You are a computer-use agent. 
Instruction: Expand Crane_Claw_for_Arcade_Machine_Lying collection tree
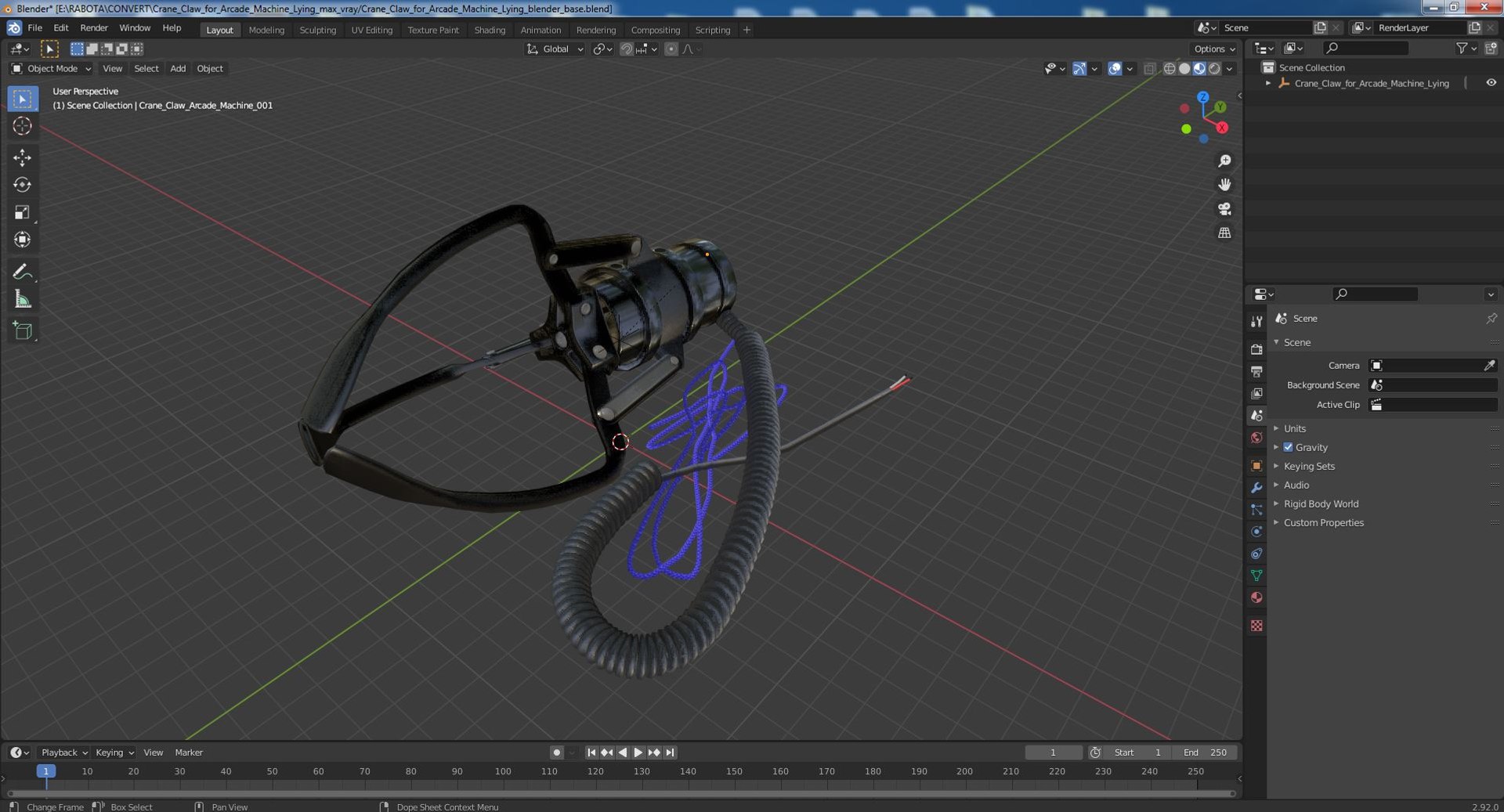(1268, 83)
